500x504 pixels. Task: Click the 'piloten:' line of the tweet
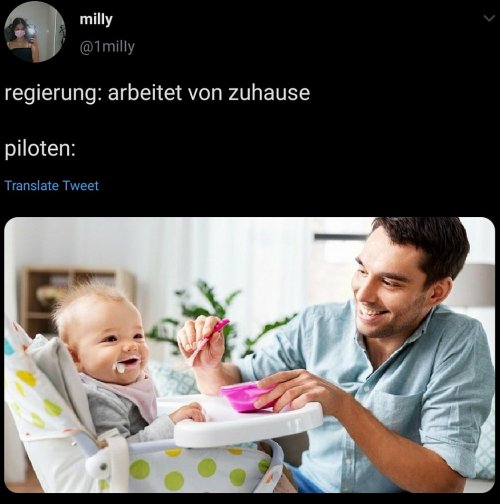coord(40,148)
